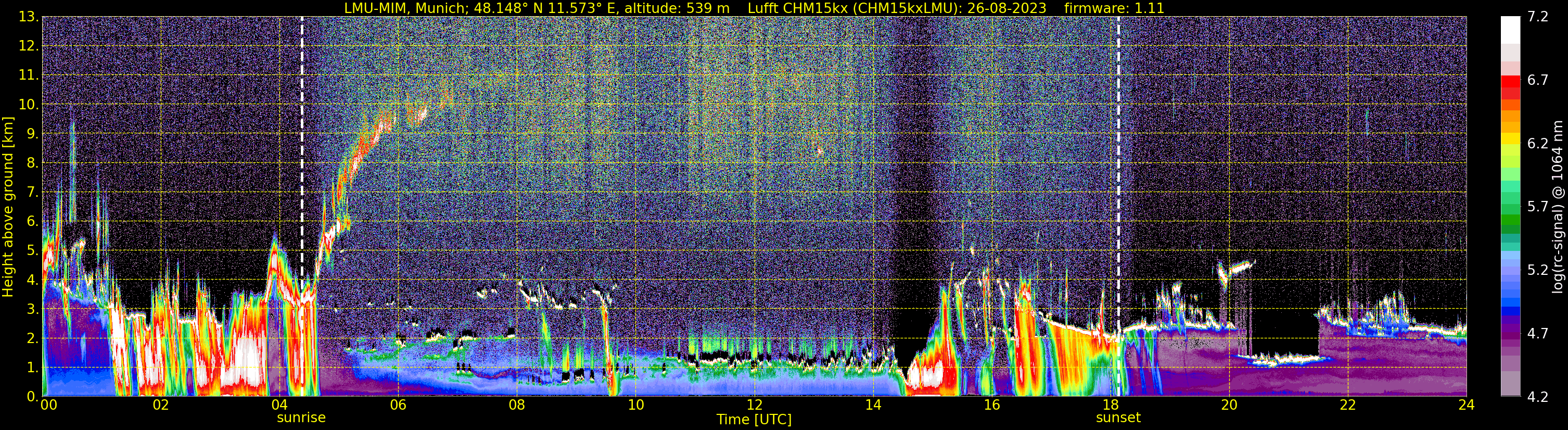Click time-axis tick label '20'
1568x430 pixels.
coord(1229,405)
